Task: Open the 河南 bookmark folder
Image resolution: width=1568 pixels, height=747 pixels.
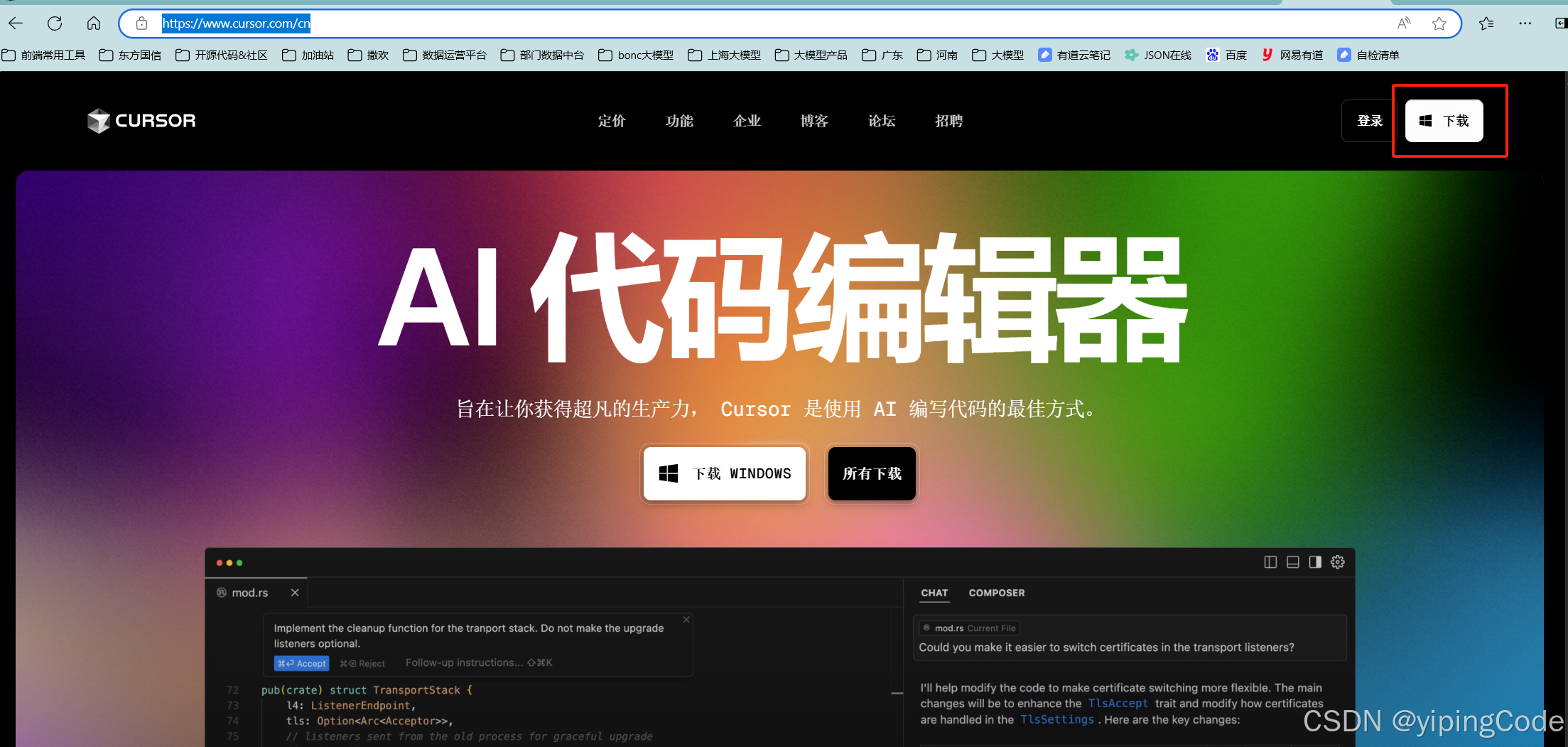Action: tap(937, 55)
